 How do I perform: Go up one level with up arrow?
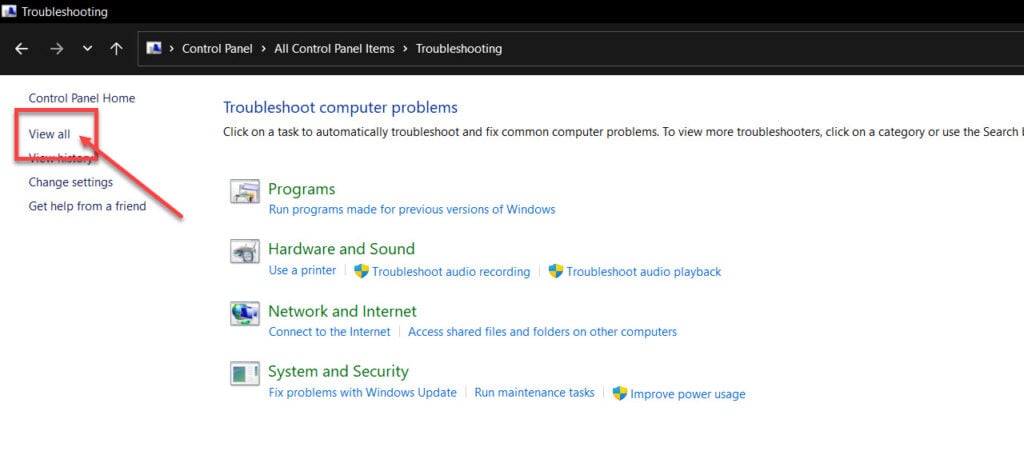(x=116, y=49)
